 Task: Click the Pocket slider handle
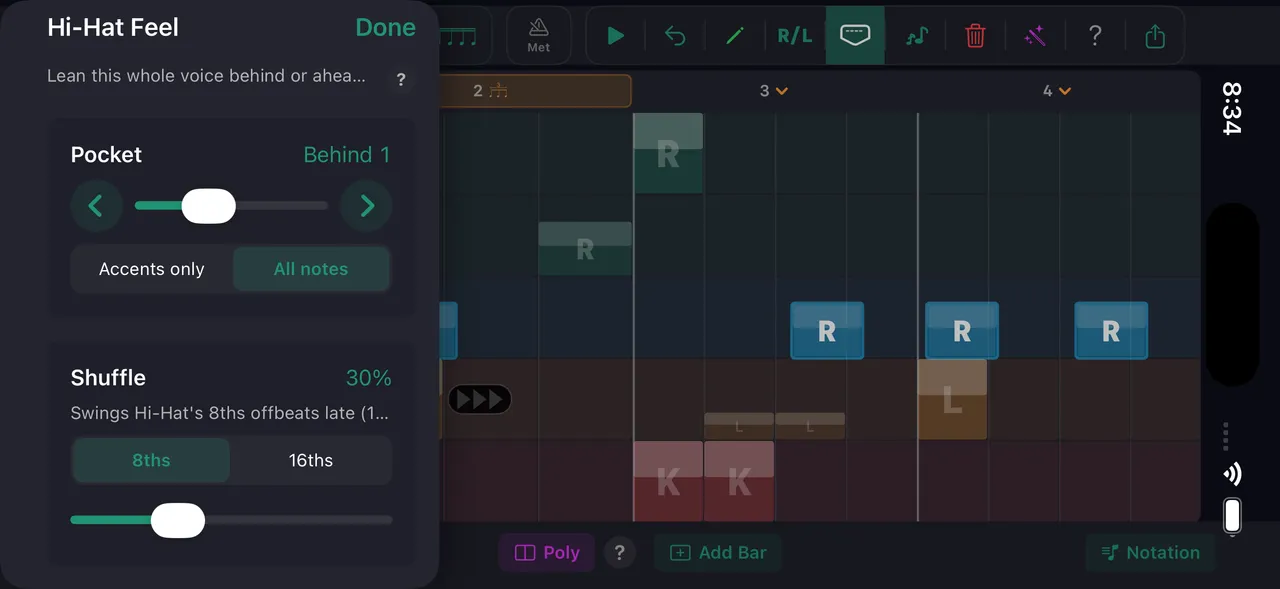tap(209, 206)
